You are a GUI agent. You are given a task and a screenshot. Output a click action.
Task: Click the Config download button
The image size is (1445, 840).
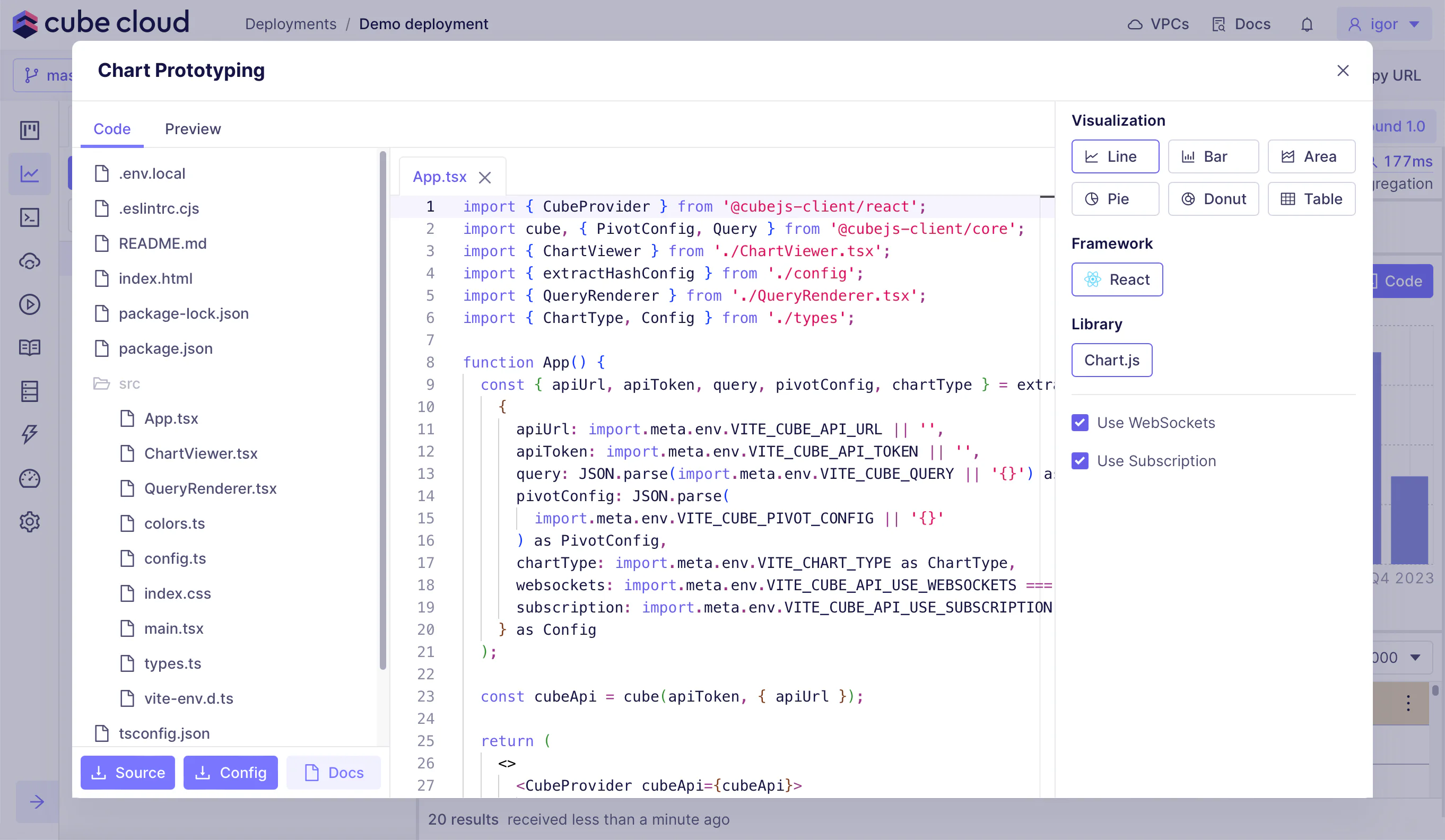(231, 773)
